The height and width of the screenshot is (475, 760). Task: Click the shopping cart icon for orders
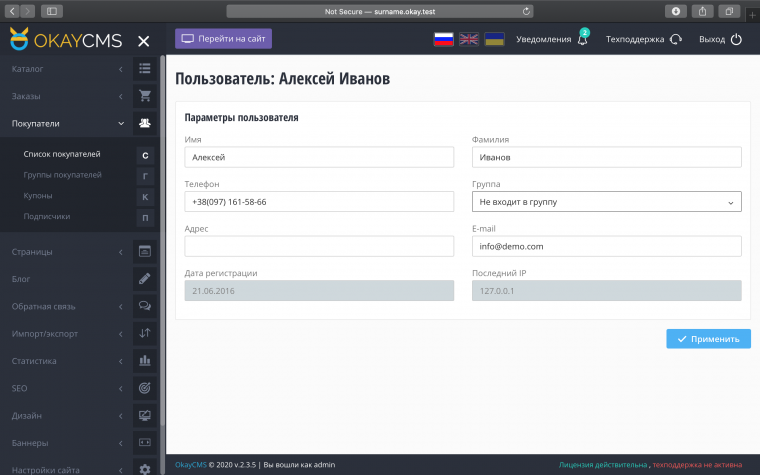pyautogui.click(x=145, y=97)
